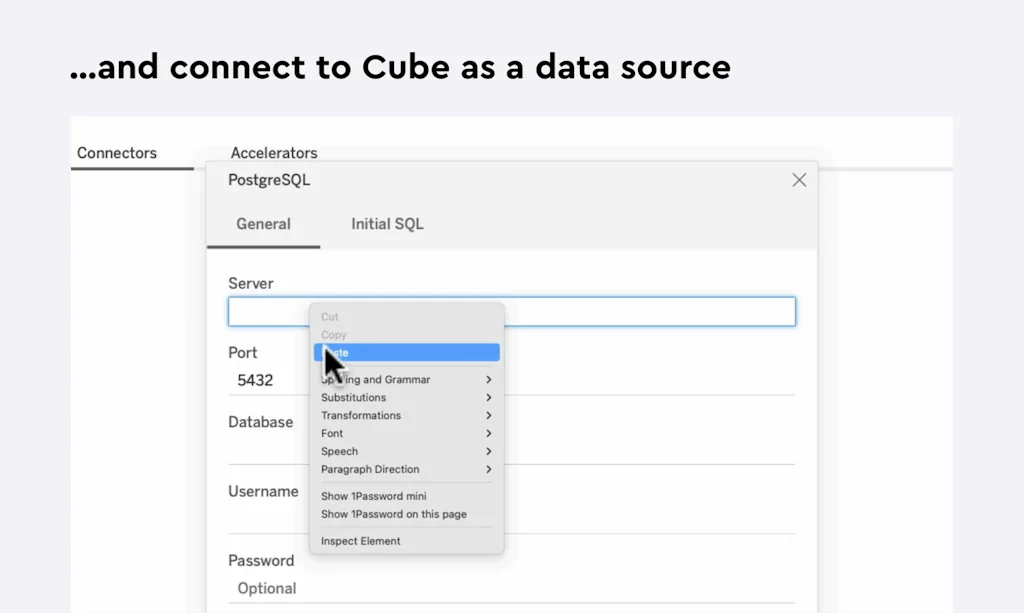Select the General tab
Screen dimensions: 1024x613
(x=263, y=224)
